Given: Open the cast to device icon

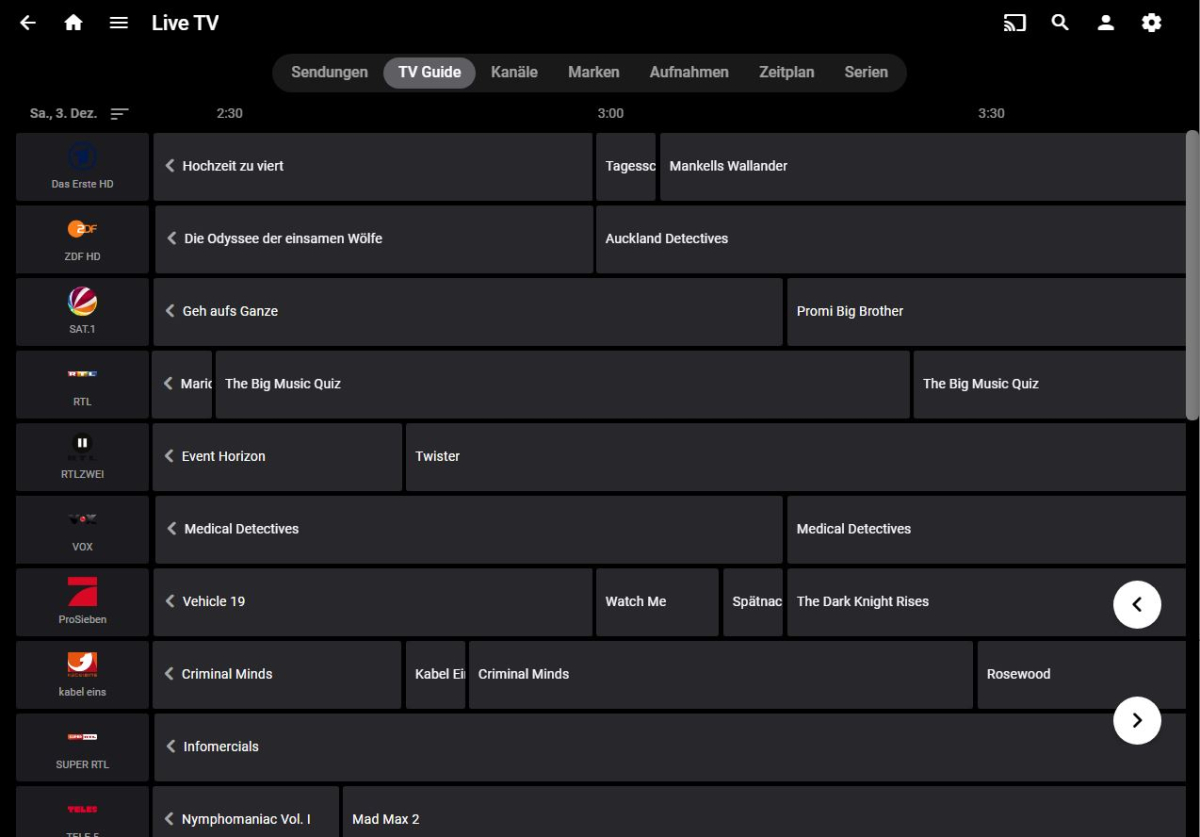Looking at the screenshot, I should pos(1014,22).
